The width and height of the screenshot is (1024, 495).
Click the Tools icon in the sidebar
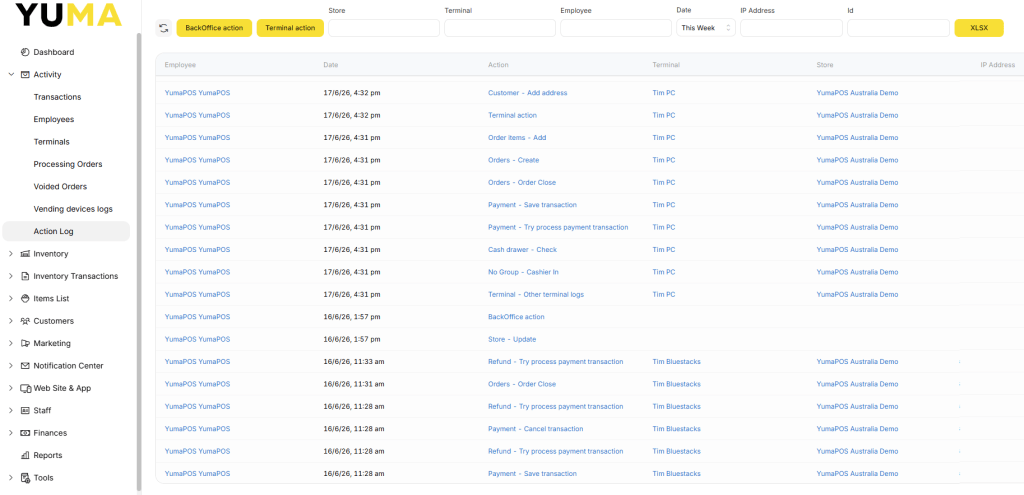(x=25, y=478)
